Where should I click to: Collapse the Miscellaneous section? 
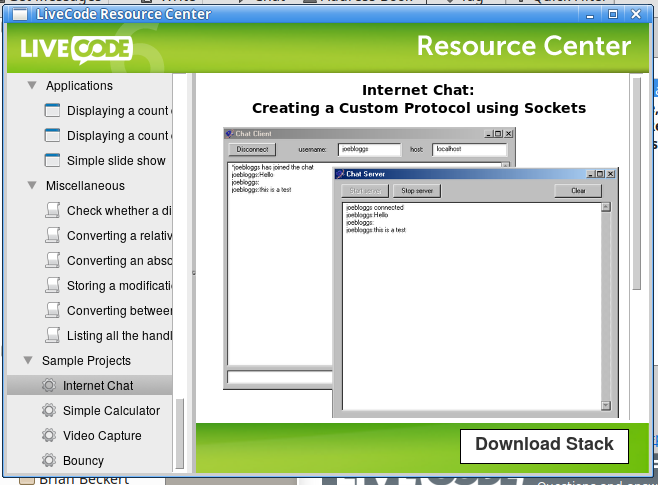(32, 186)
